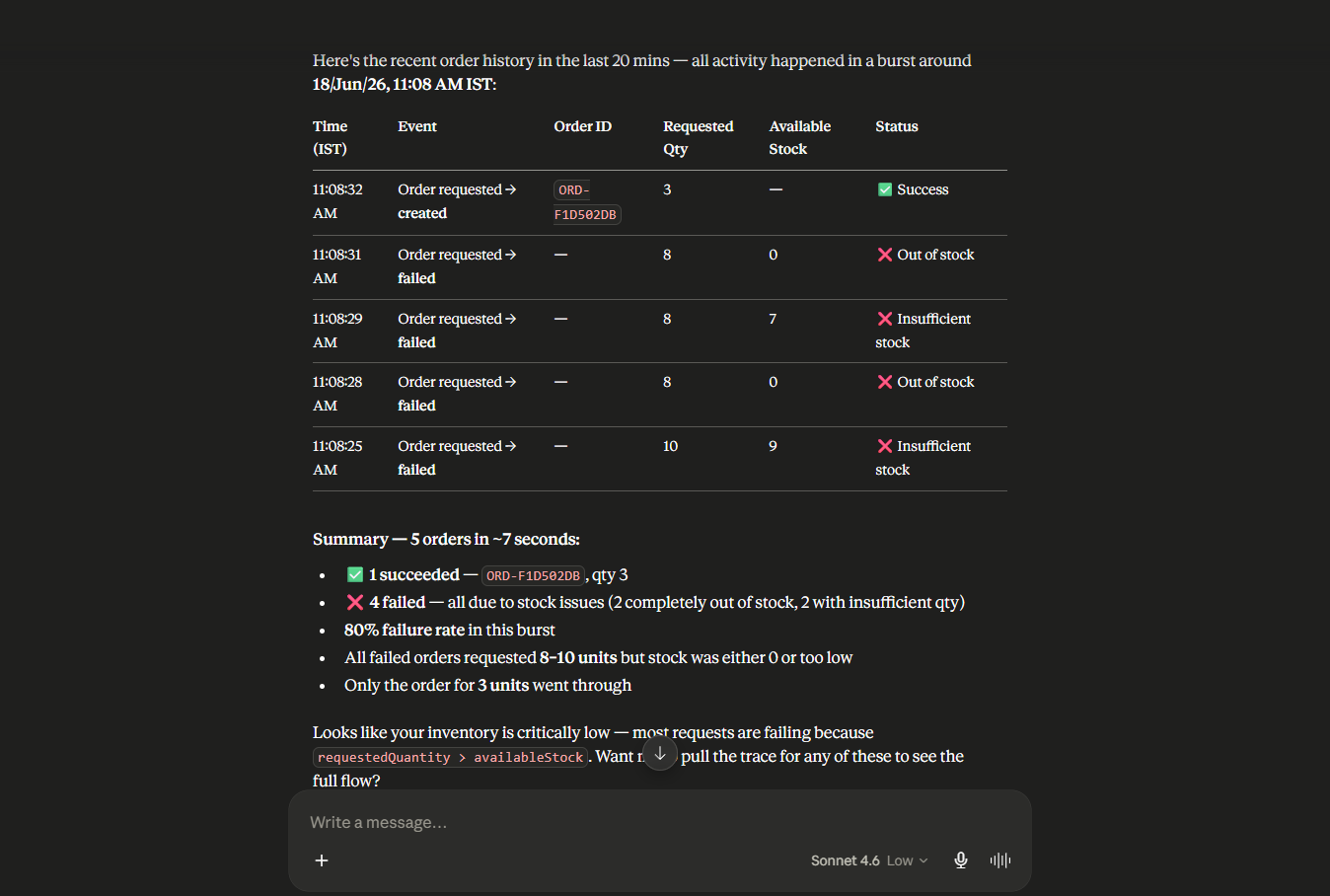
Task: Click ORD-F1D502DB code in the table
Action: pos(587,202)
